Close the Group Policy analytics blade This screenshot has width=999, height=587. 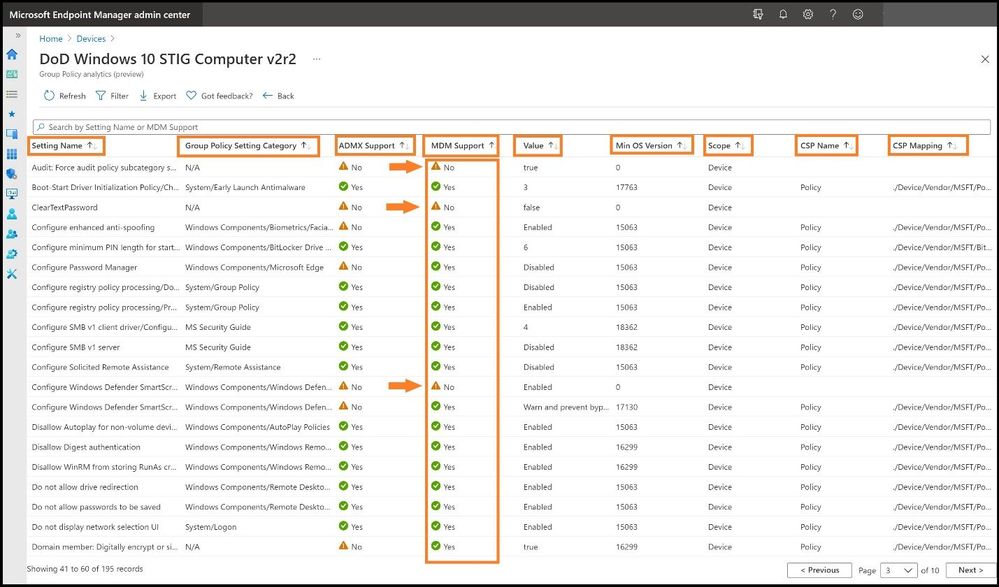point(984,59)
